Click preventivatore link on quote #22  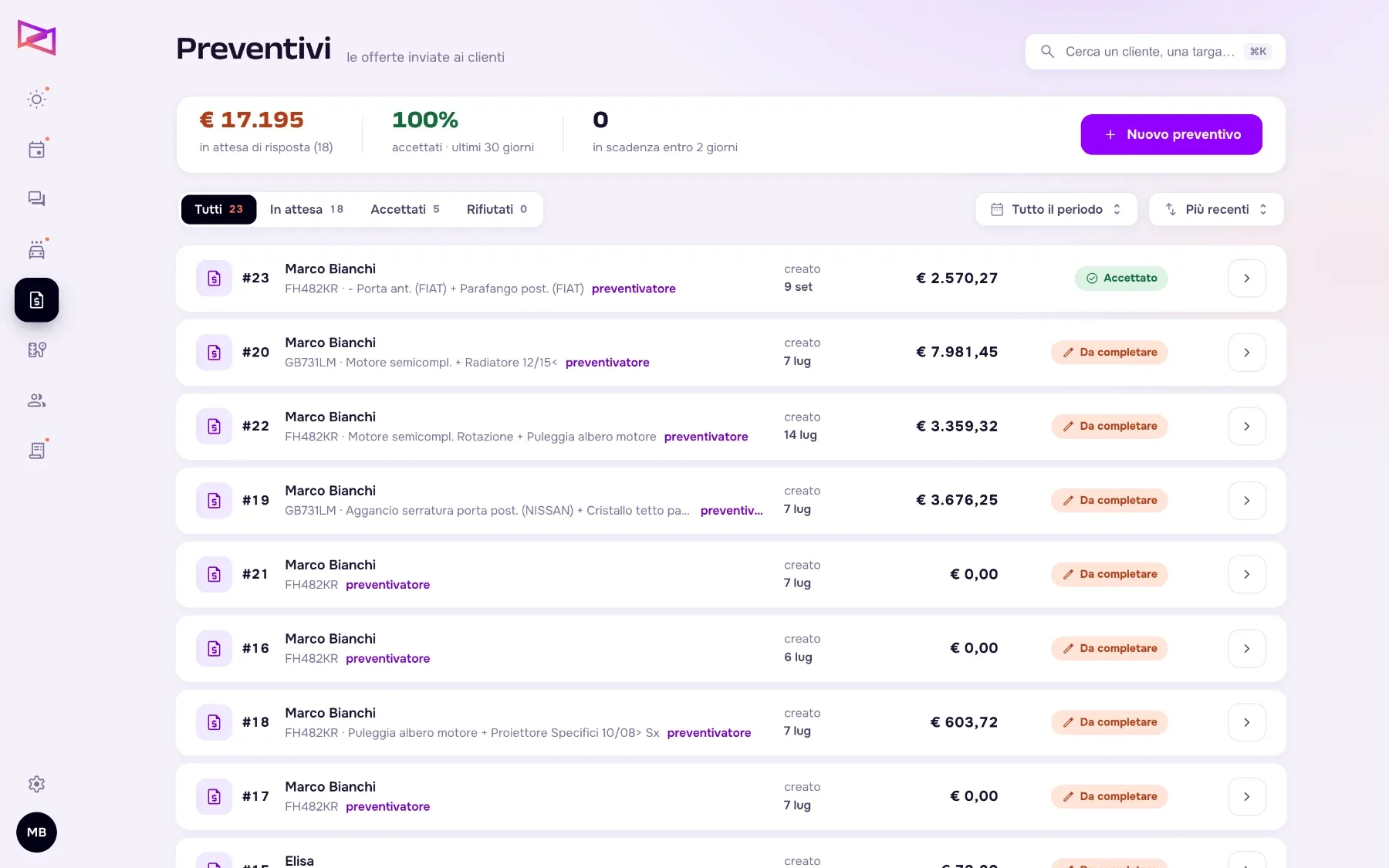[x=706, y=437]
